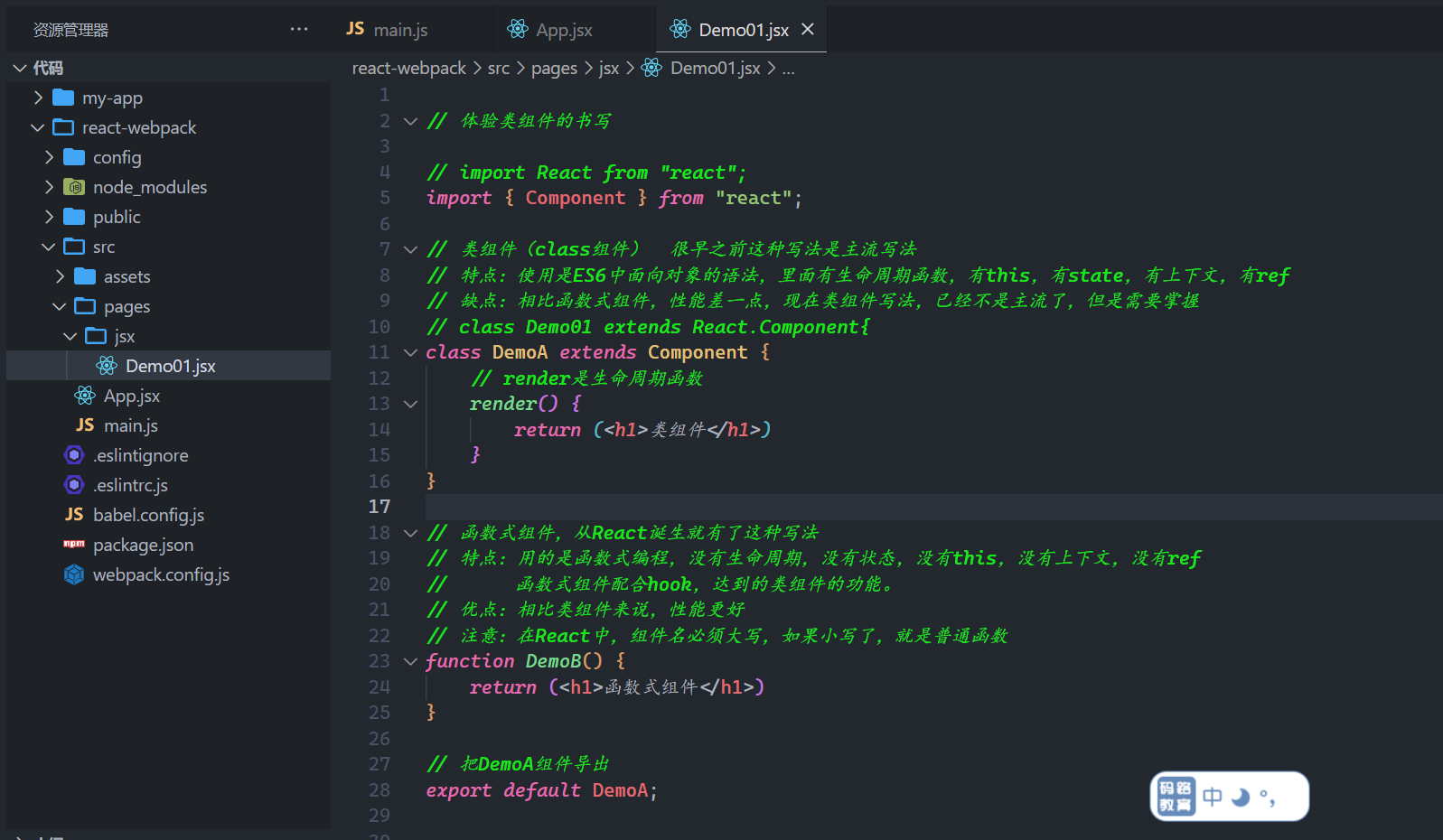The height and width of the screenshot is (840, 1443).
Task: Collapse the jsx folder chevron
Action: pyautogui.click(x=70, y=336)
